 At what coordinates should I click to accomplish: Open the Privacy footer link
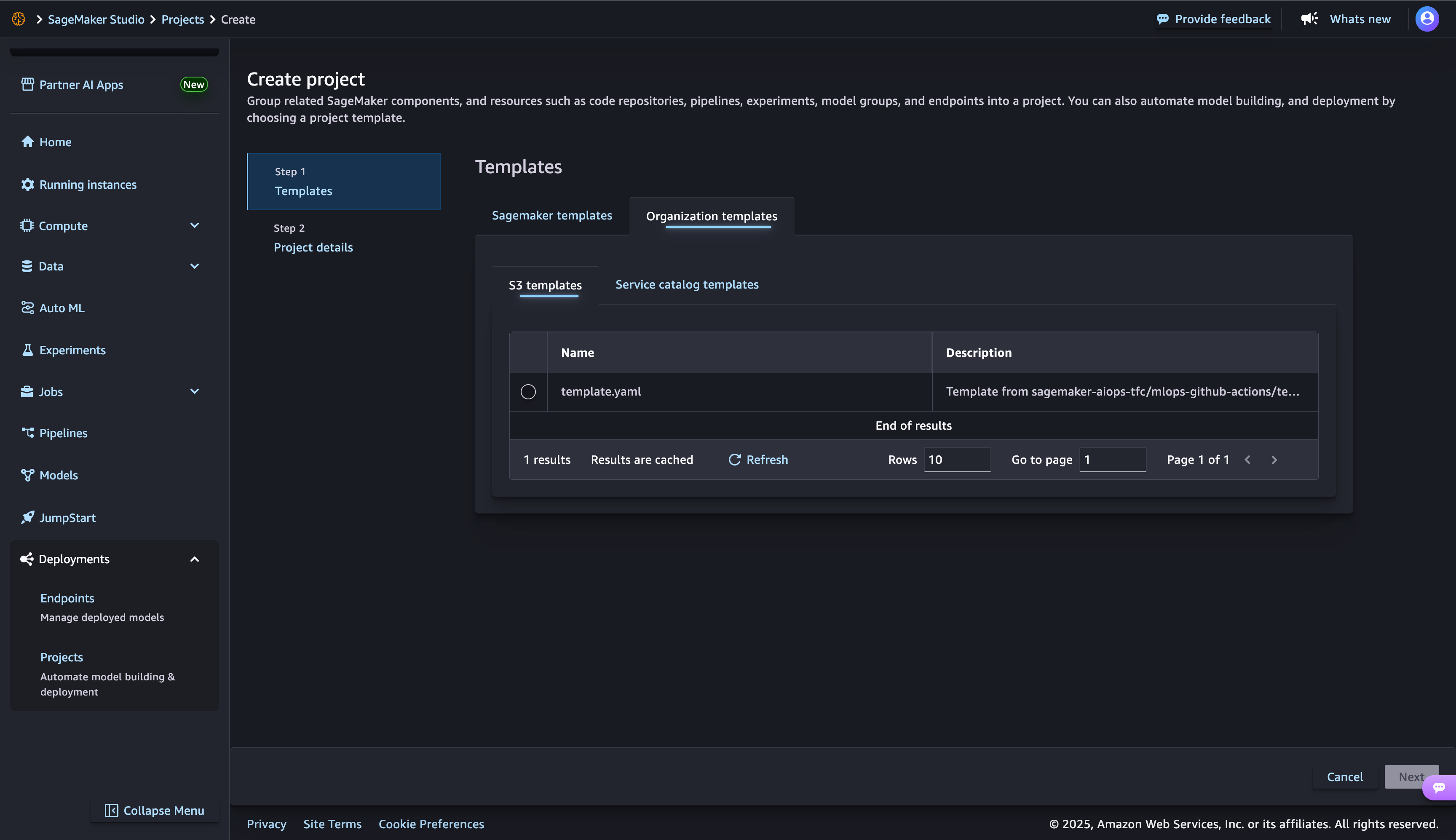(267, 824)
